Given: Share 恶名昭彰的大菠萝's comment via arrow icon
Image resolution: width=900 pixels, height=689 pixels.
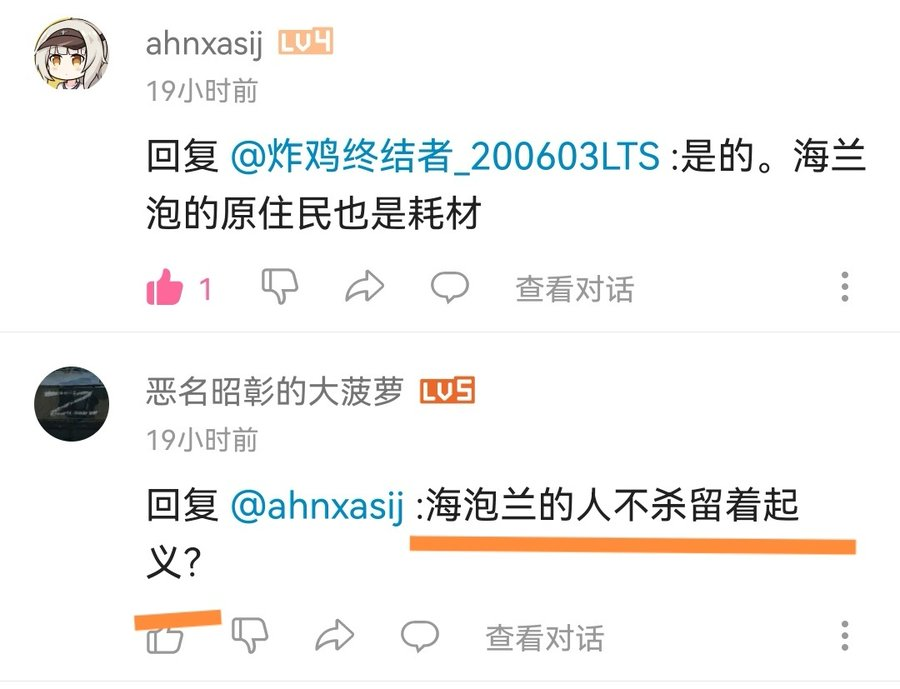Looking at the screenshot, I should pyautogui.click(x=335, y=635).
